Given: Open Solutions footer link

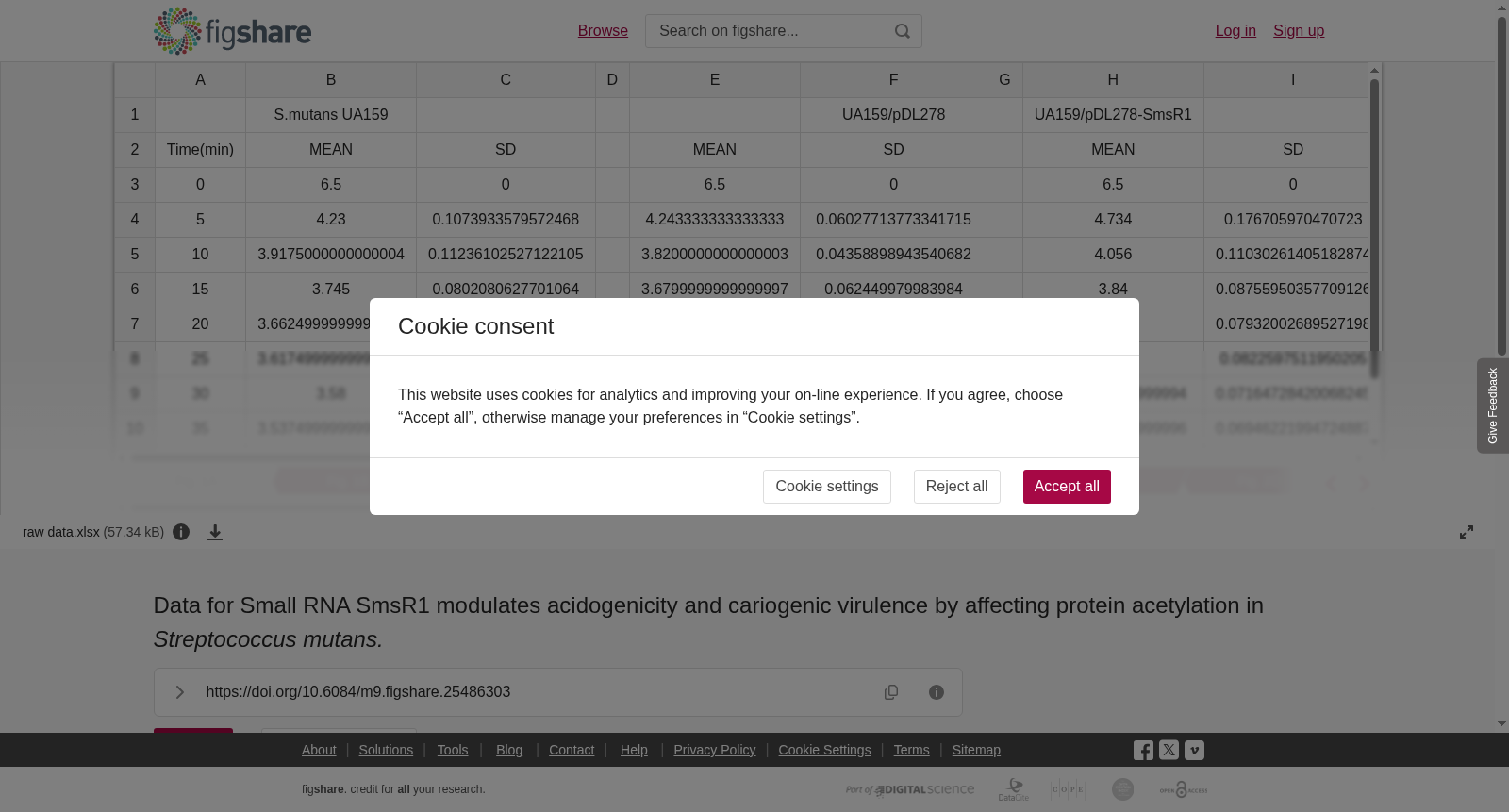Looking at the screenshot, I should [x=386, y=750].
